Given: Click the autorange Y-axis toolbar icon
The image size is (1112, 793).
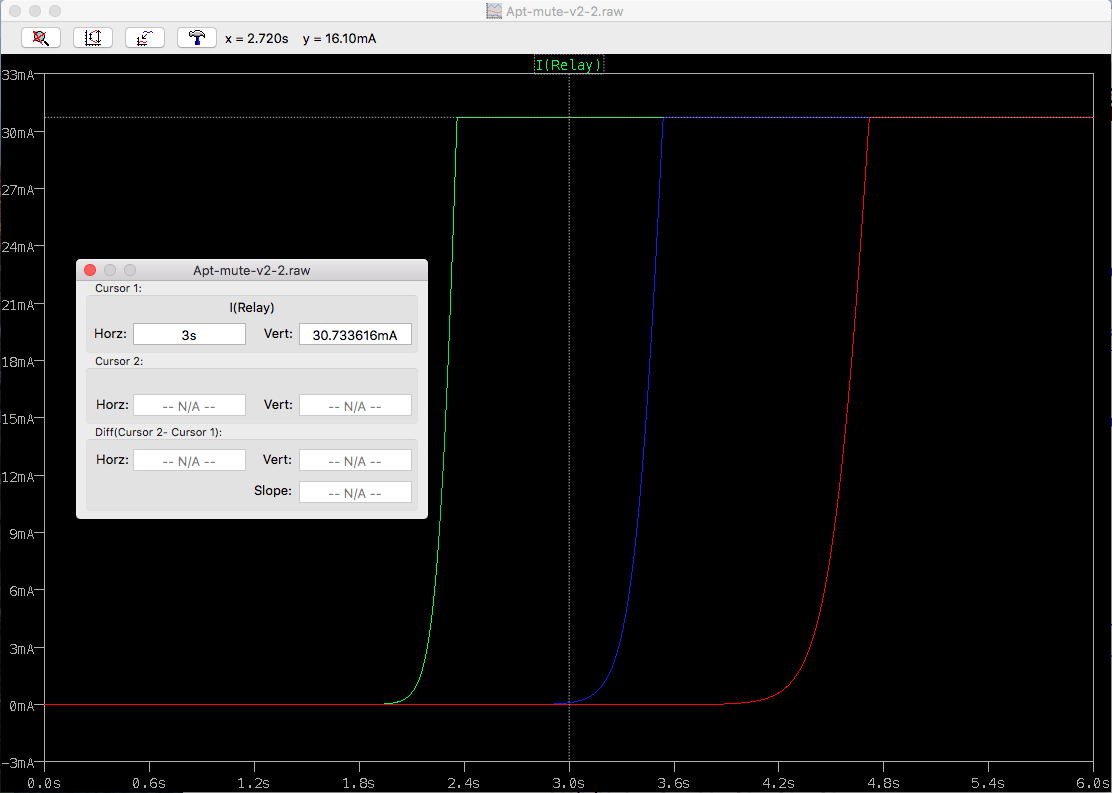Looking at the screenshot, I should 93,38.
